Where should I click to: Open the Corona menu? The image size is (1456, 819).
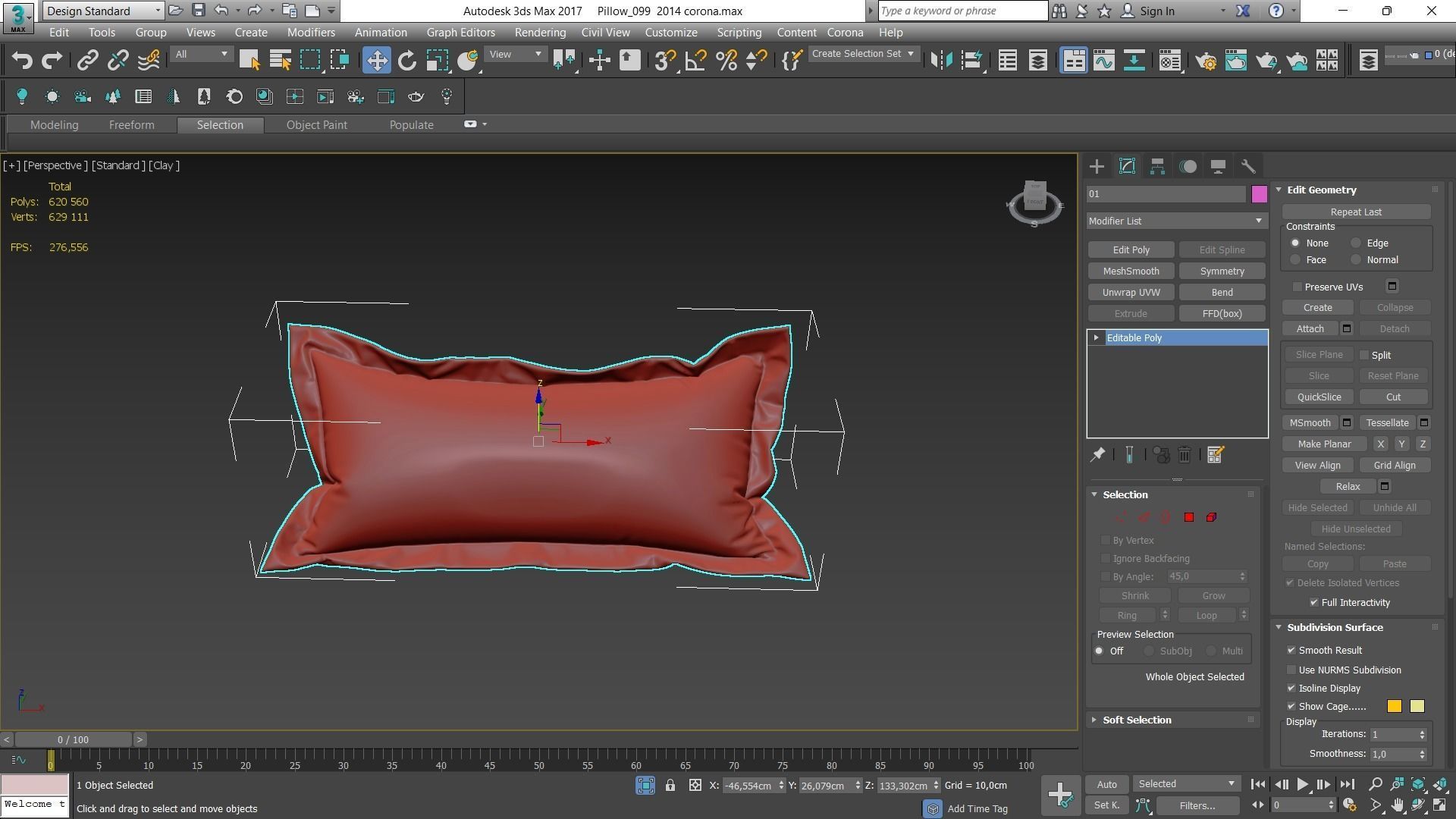coord(845,33)
